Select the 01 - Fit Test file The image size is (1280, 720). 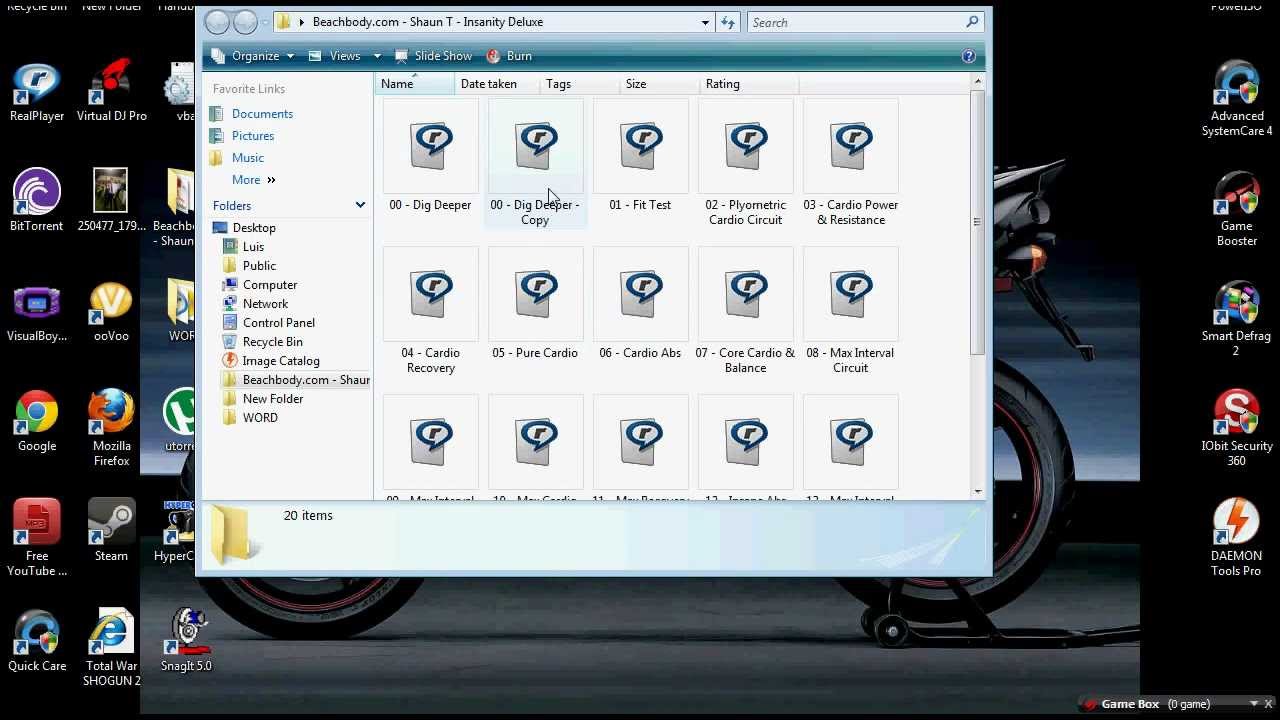pyautogui.click(x=640, y=156)
